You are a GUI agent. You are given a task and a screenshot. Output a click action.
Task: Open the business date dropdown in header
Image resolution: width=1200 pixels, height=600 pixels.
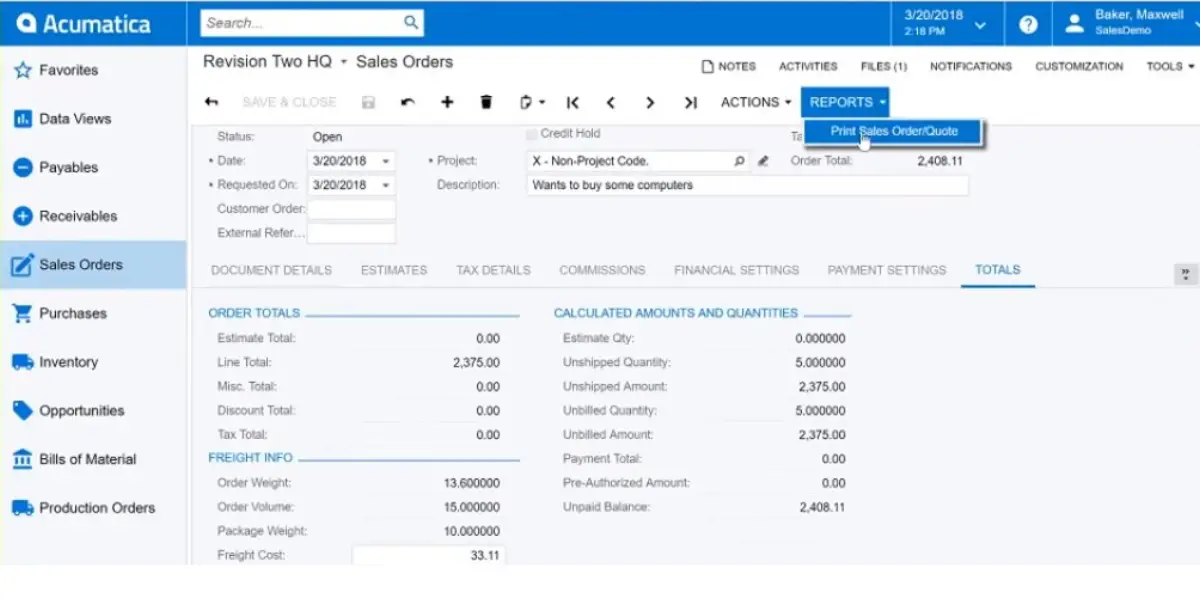coord(981,25)
